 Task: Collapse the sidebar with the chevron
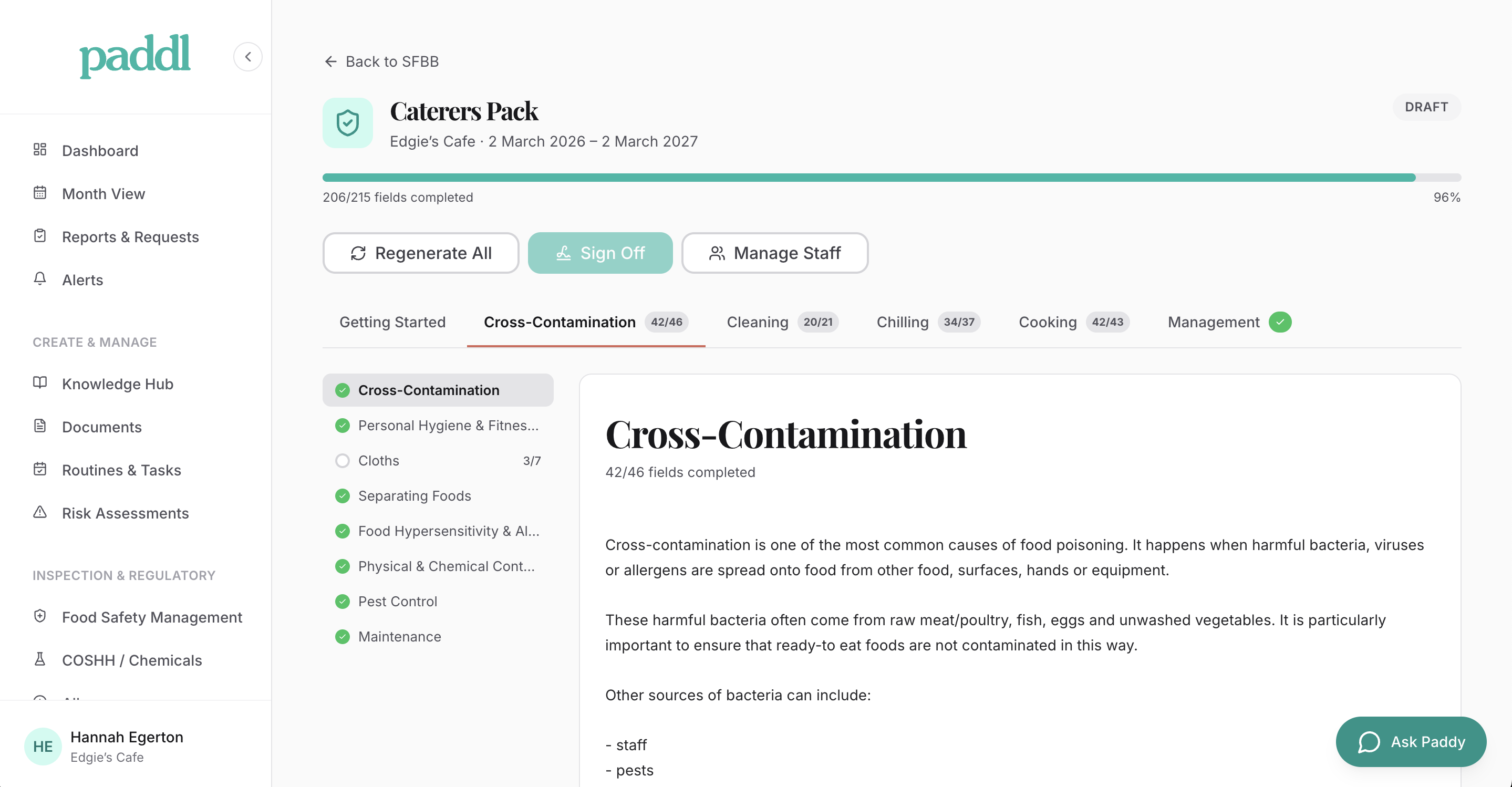pyautogui.click(x=247, y=56)
